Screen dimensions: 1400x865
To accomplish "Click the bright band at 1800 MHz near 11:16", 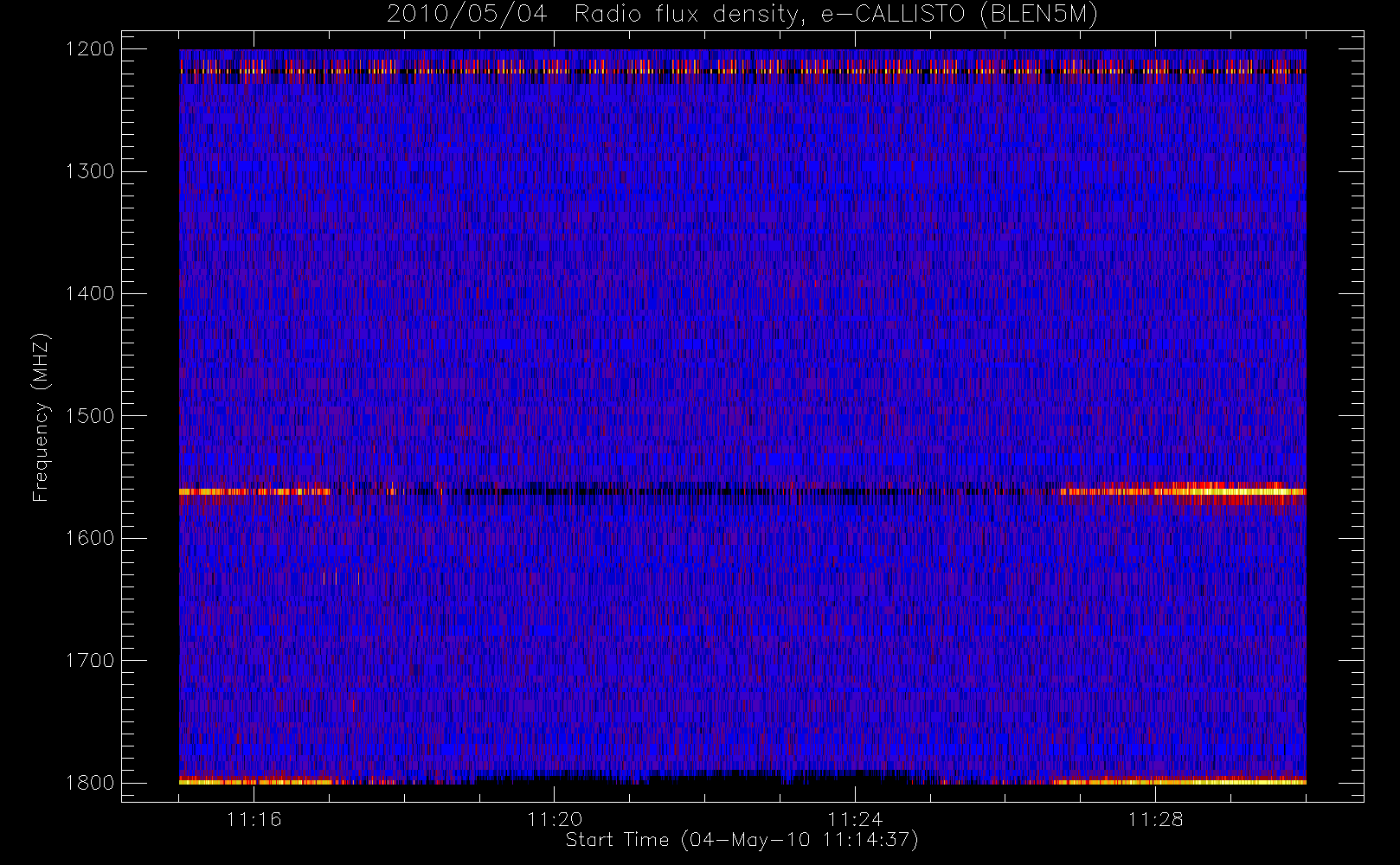I will click(254, 782).
